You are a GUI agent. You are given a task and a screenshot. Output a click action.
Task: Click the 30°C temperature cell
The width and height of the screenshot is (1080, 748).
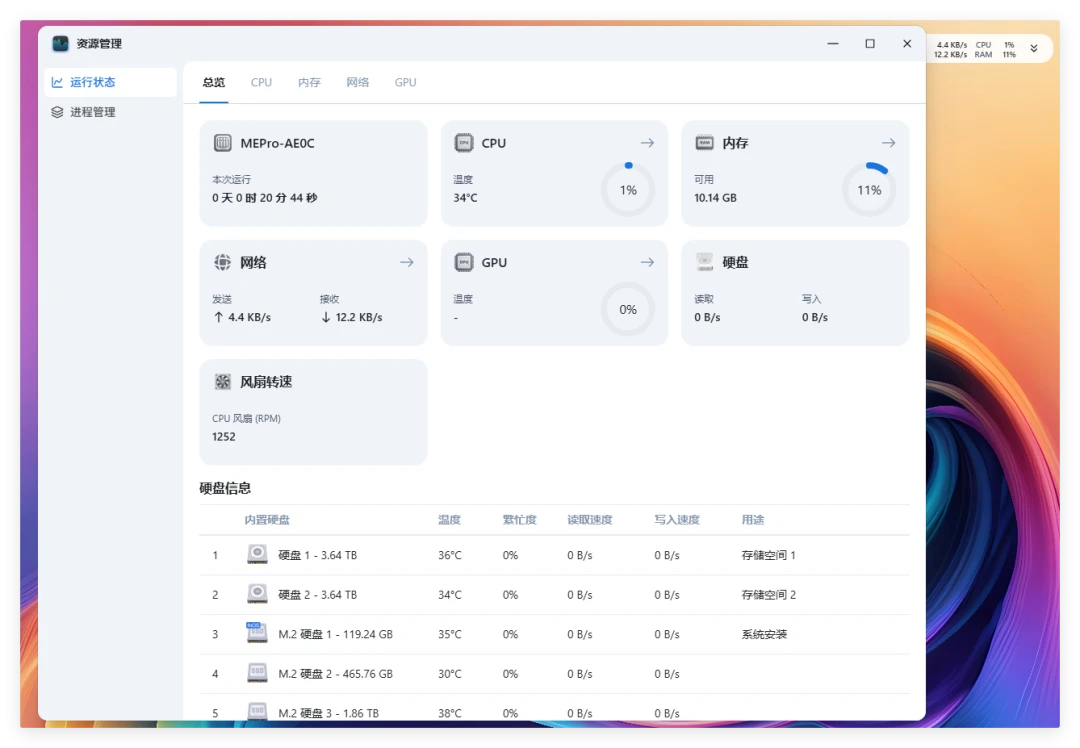(450, 674)
